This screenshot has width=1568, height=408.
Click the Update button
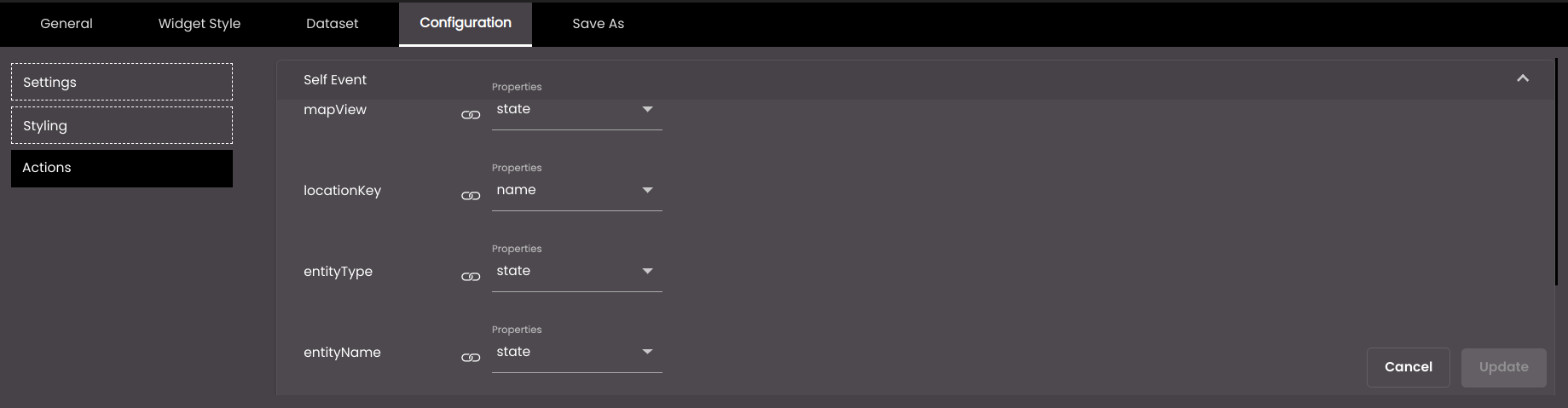pos(1504,367)
